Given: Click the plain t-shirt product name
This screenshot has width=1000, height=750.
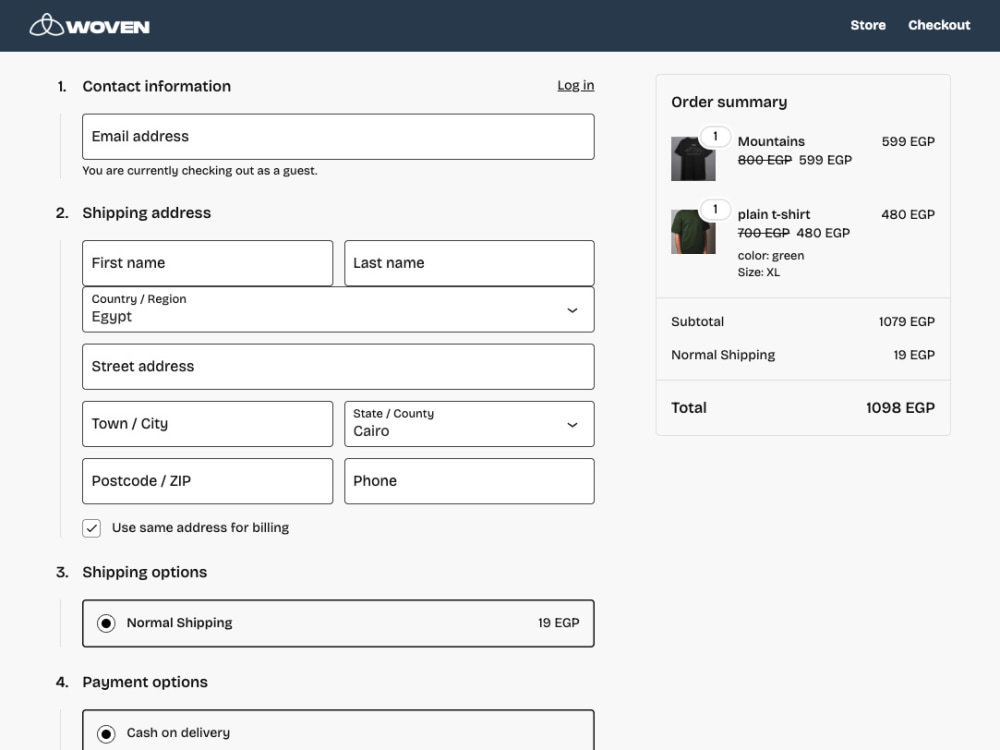Looking at the screenshot, I should (x=774, y=214).
